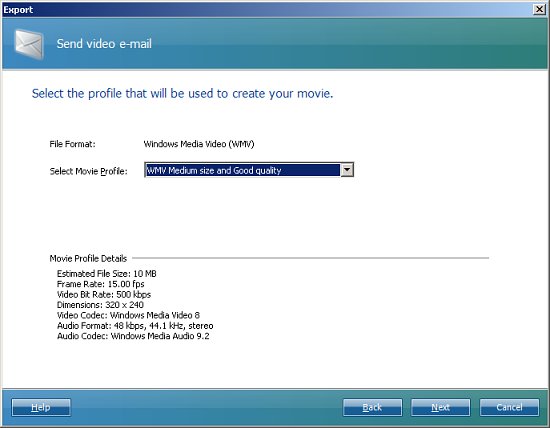
Task: Click the Select the profile instruction text
Action: pos(182,94)
